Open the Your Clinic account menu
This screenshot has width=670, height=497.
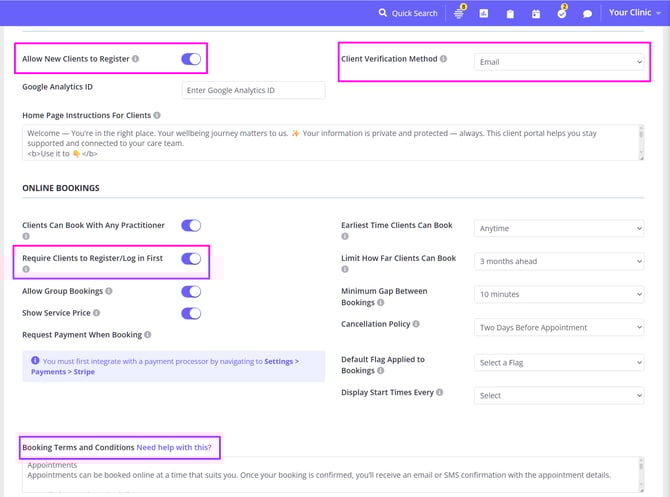[x=635, y=13]
